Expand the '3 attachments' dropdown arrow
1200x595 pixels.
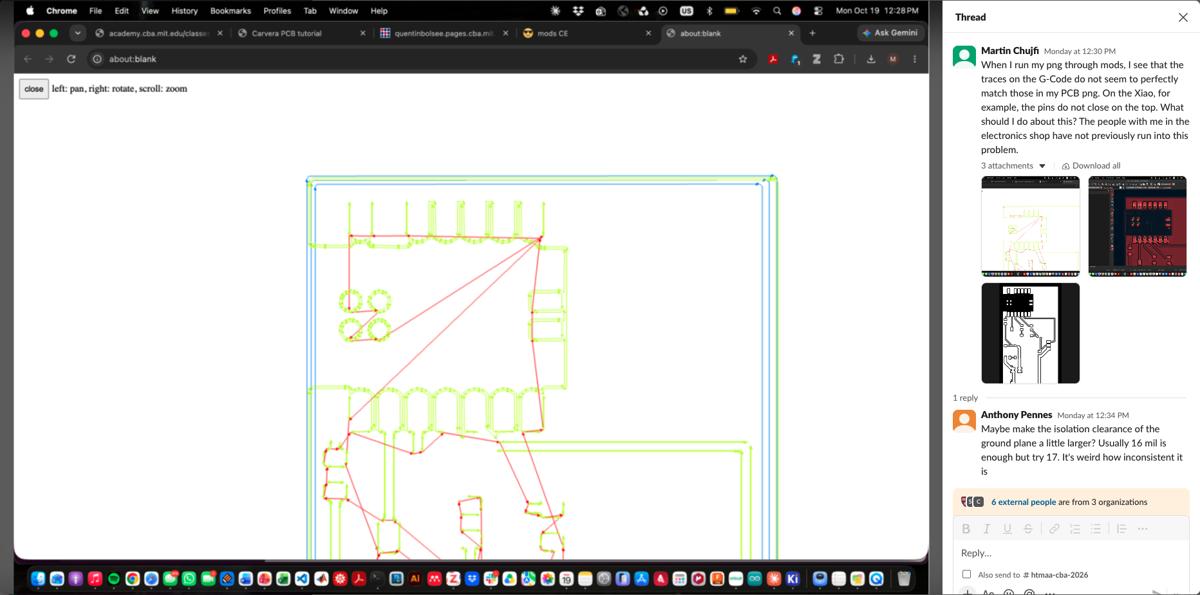(x=1042, y=166)
